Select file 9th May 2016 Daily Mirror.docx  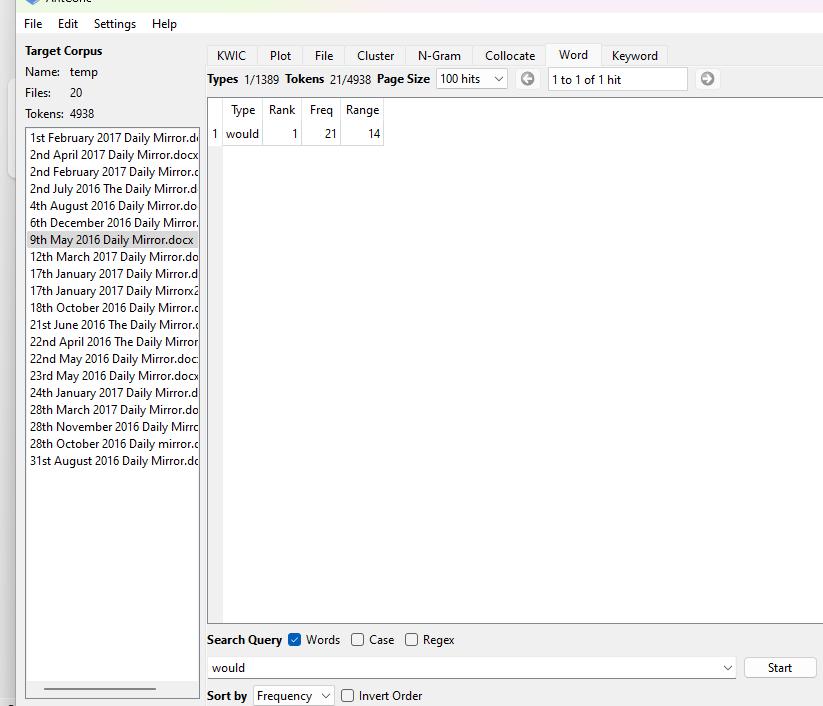112,240
